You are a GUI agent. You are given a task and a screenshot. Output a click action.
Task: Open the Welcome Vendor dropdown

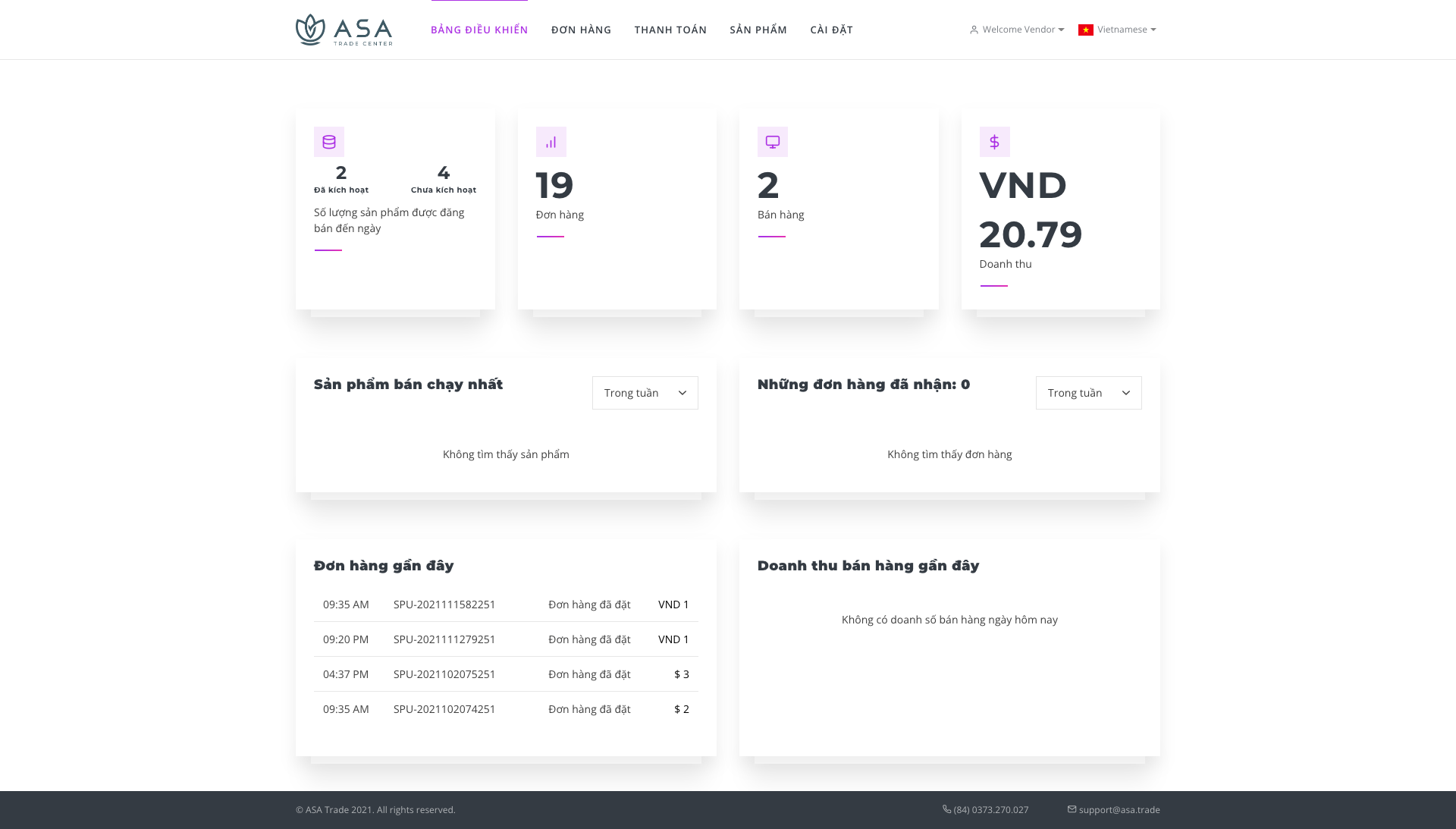click(1017, 30)
